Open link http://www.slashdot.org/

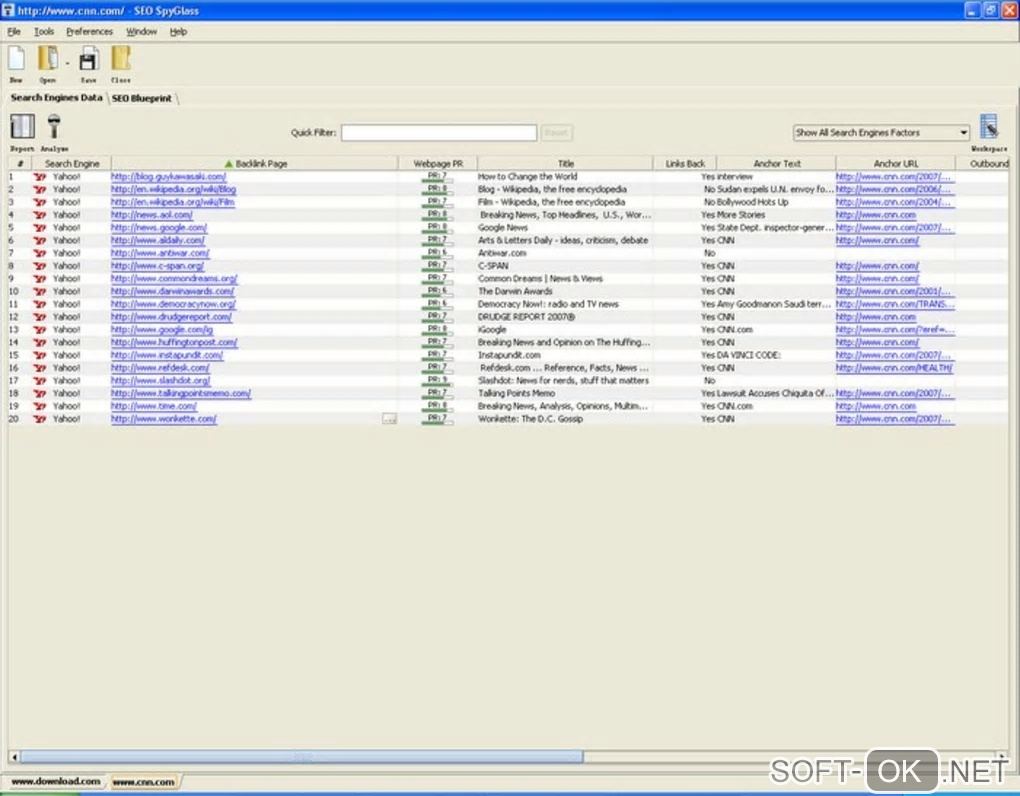[x=161, y=380]
